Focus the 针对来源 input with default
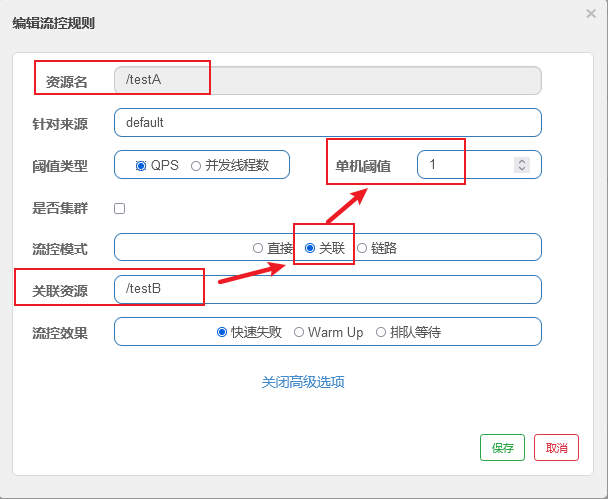 (327, 122)
